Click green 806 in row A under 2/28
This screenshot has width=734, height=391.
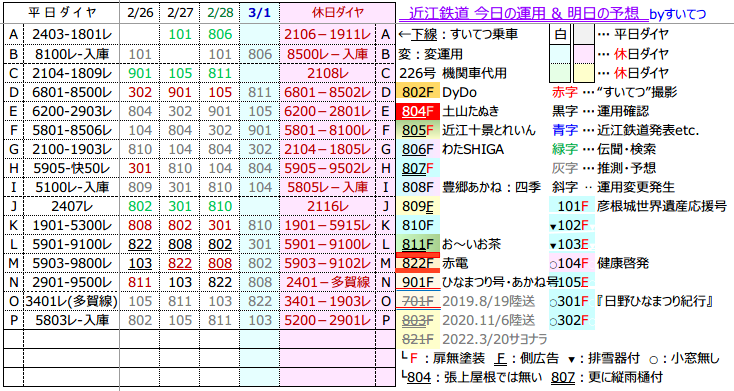click(x=220, y=35)
